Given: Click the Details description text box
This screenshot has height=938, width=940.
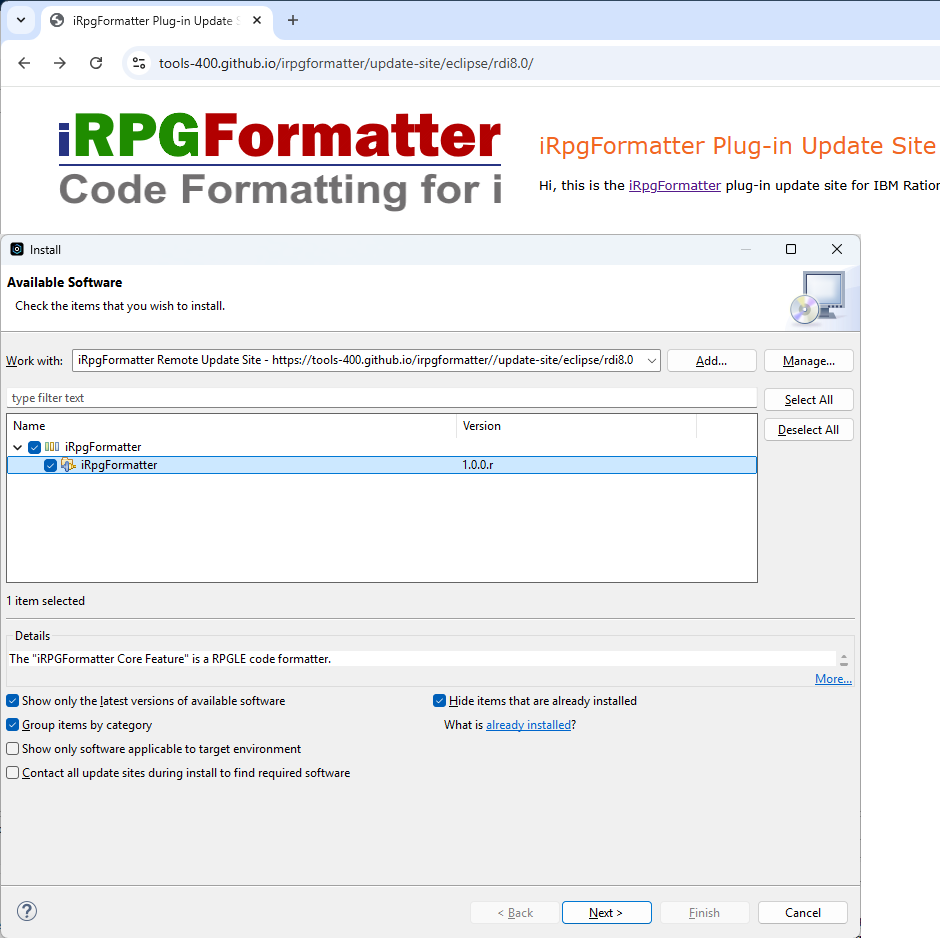Looking at the screenshot, I should pyautogui.click(x=422, y=659).
